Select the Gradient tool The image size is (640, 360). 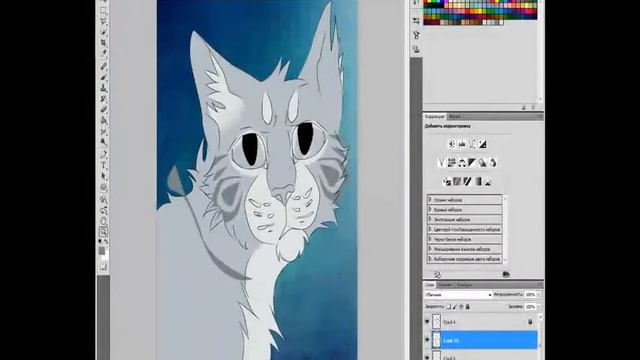click(104, 120)
